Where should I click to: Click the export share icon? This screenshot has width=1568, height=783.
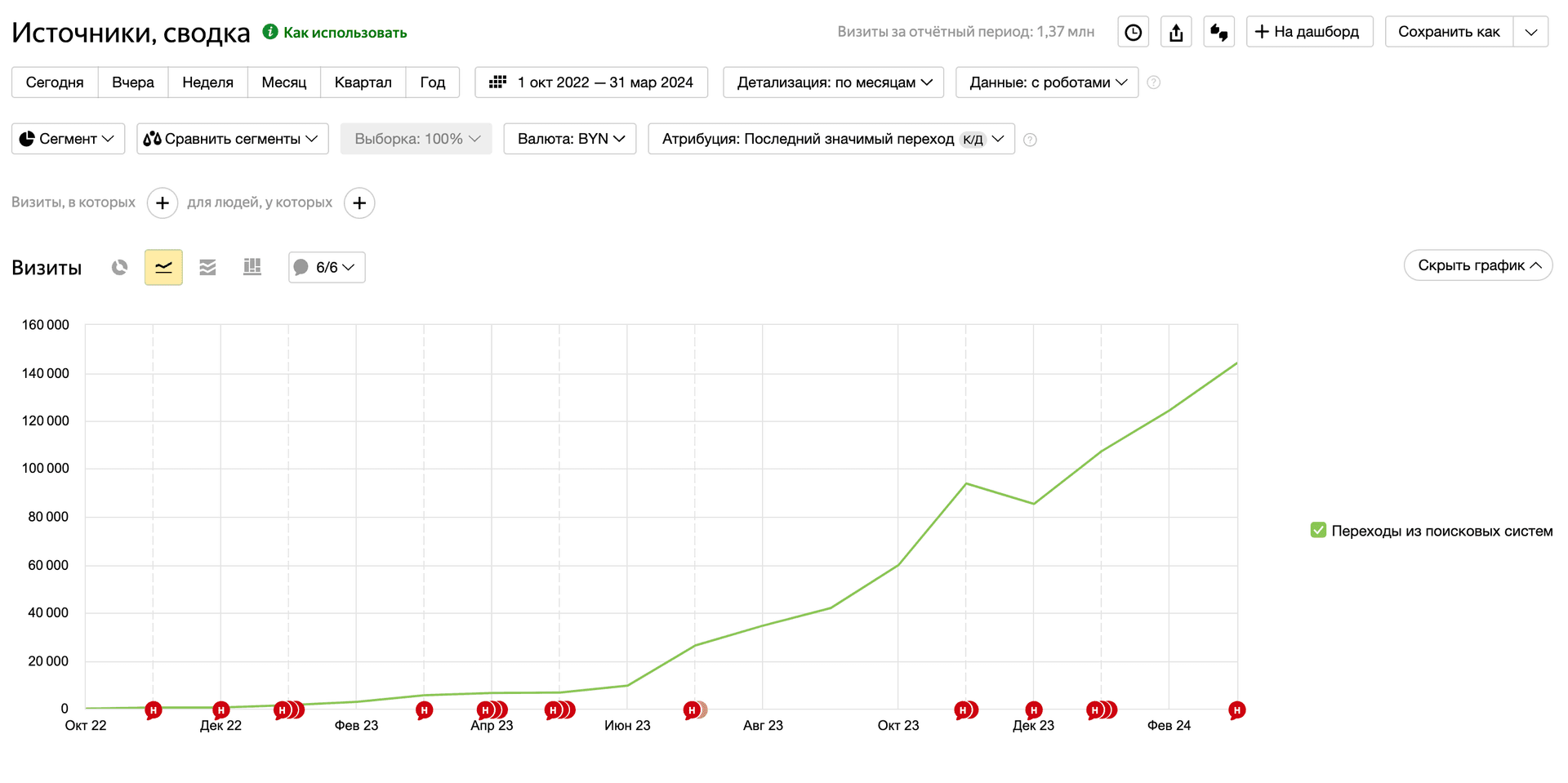point(1176,32)
